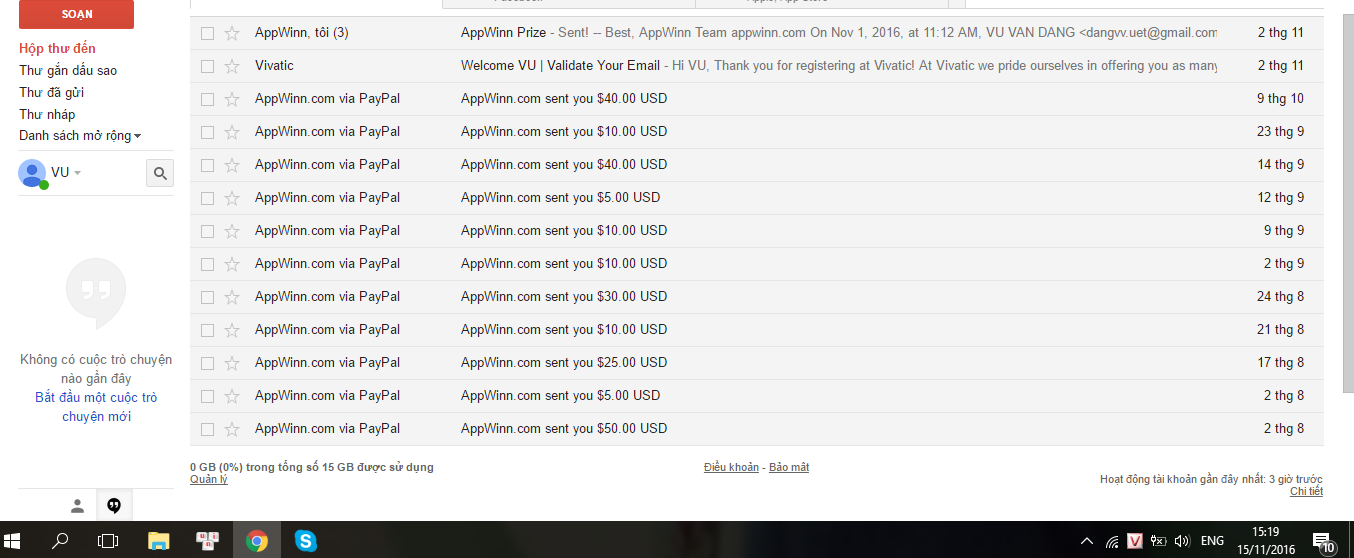1354x558 pixels.
Task: Open the VU status dropdown arrow
Action: click(77, 173)
